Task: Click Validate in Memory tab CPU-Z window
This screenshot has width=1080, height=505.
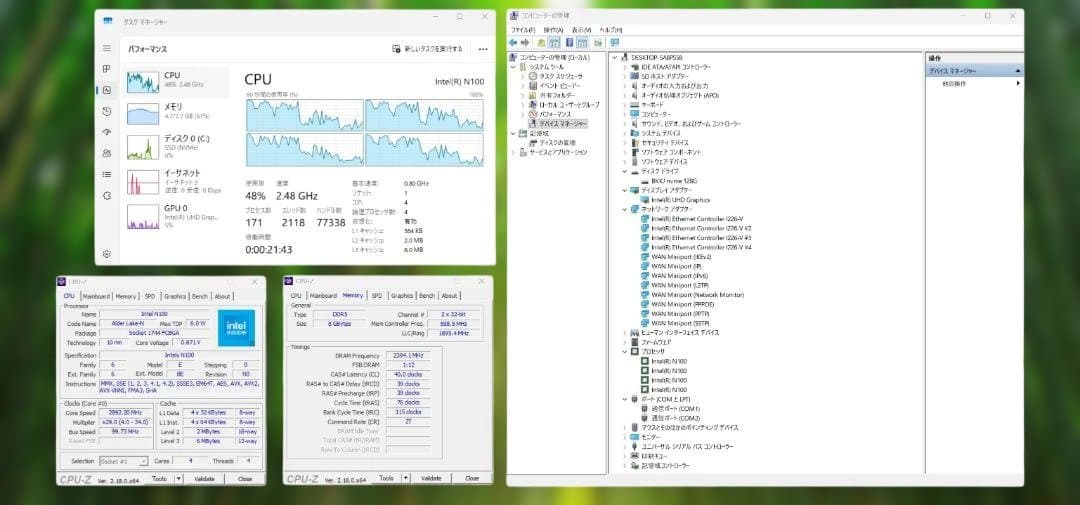Action: (431, 477)
